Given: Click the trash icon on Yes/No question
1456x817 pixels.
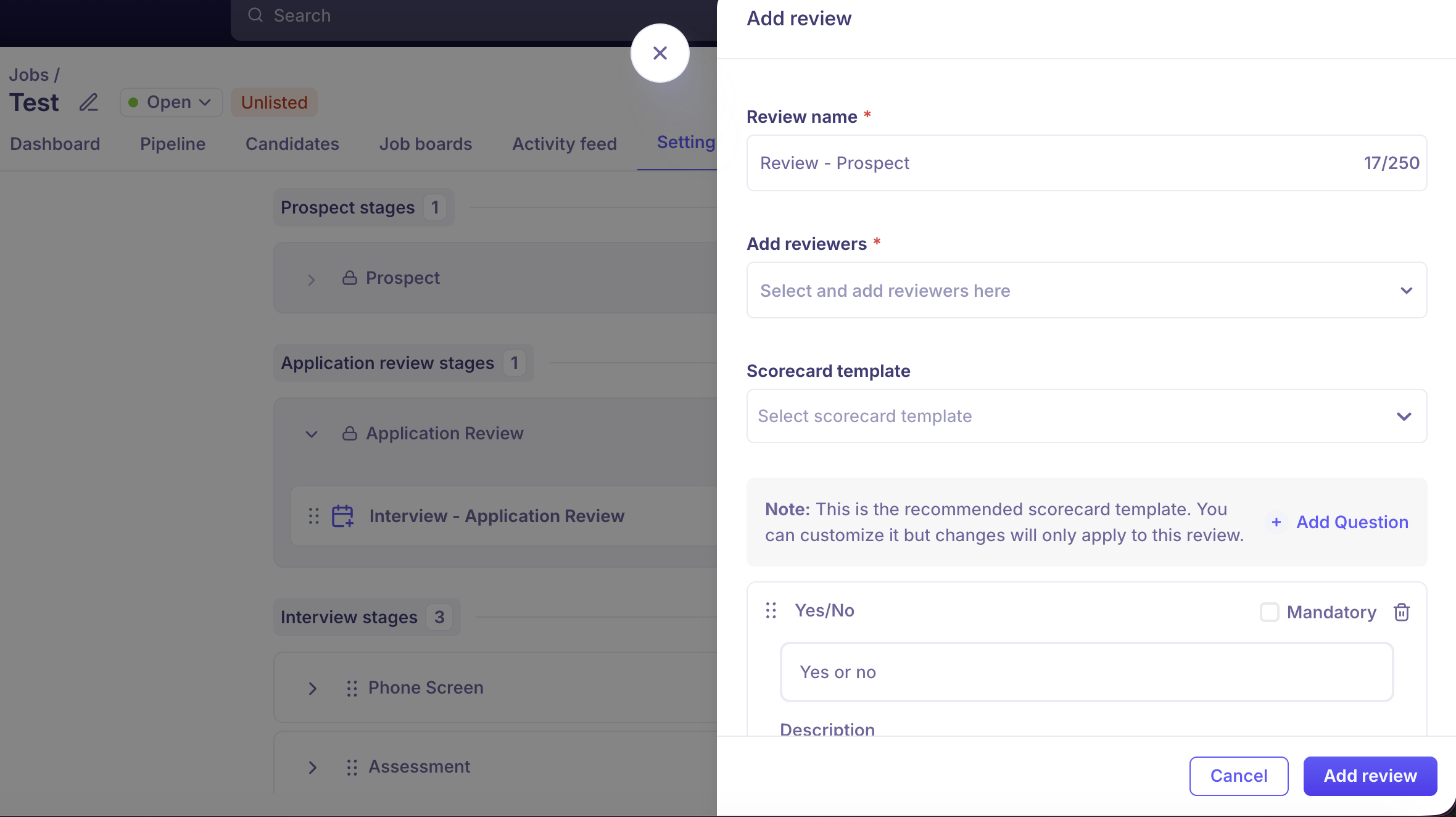Looking at the screenshot, I should click(1402, 612).
